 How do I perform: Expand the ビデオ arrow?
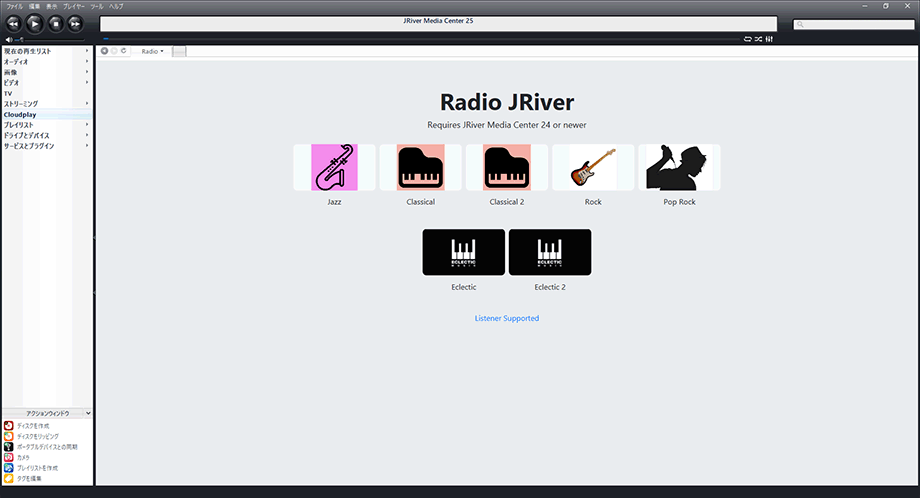[x=87, y=83]
